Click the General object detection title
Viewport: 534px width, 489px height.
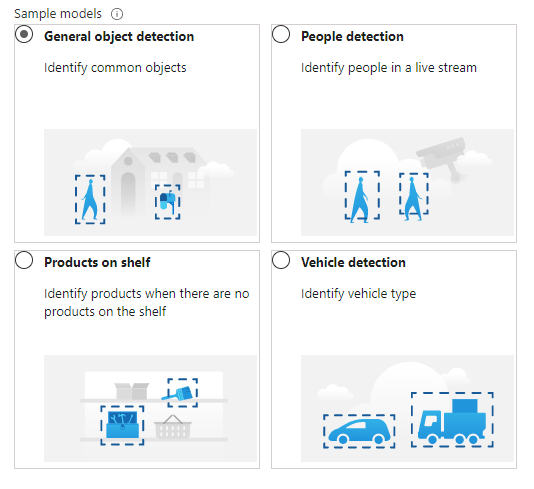pos(119,36)
